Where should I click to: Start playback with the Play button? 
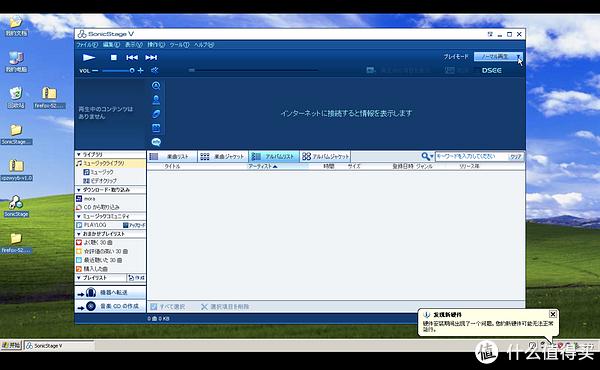click(89, 57)
